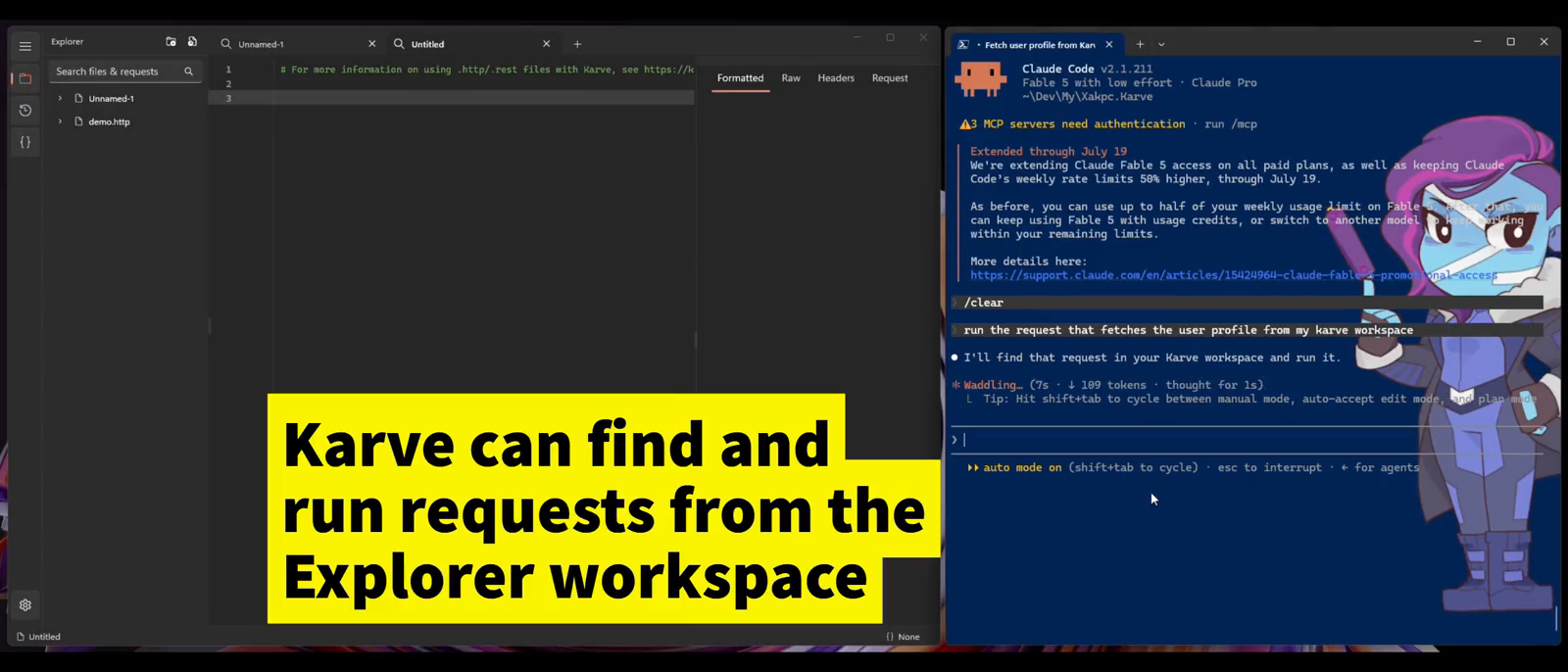Close the Untitled editor tab
This screenshot has height=672, width=1568.
pyautogui.click(x=546, y=44)
